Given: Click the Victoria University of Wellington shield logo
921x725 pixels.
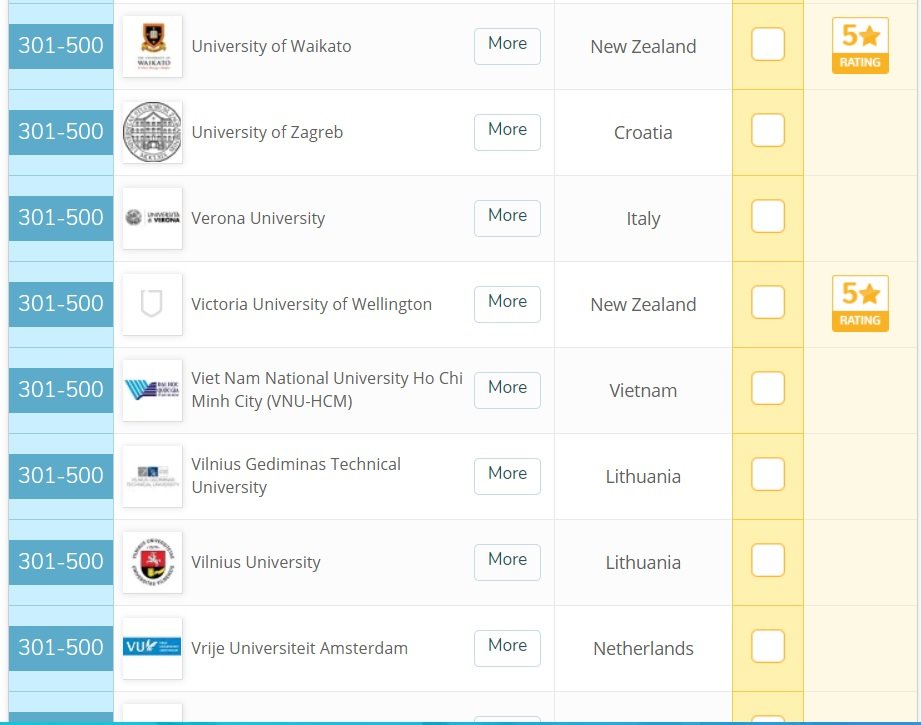Looking at the screenshot, I should (152, 304).
